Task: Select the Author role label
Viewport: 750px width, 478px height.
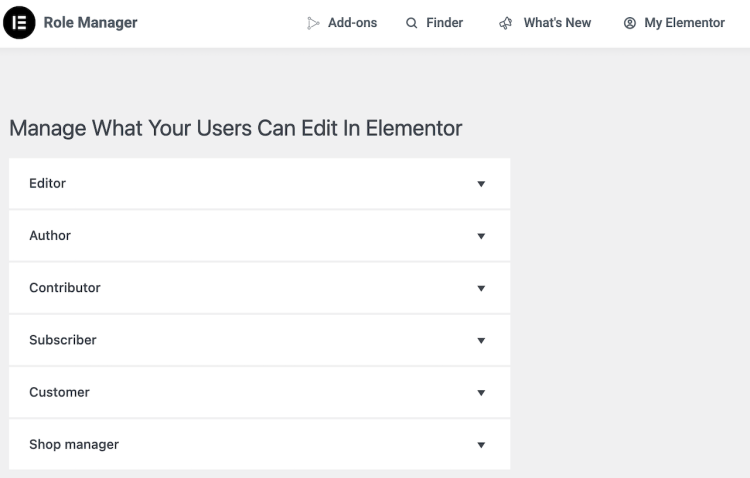Action: (x=50, y=235)
